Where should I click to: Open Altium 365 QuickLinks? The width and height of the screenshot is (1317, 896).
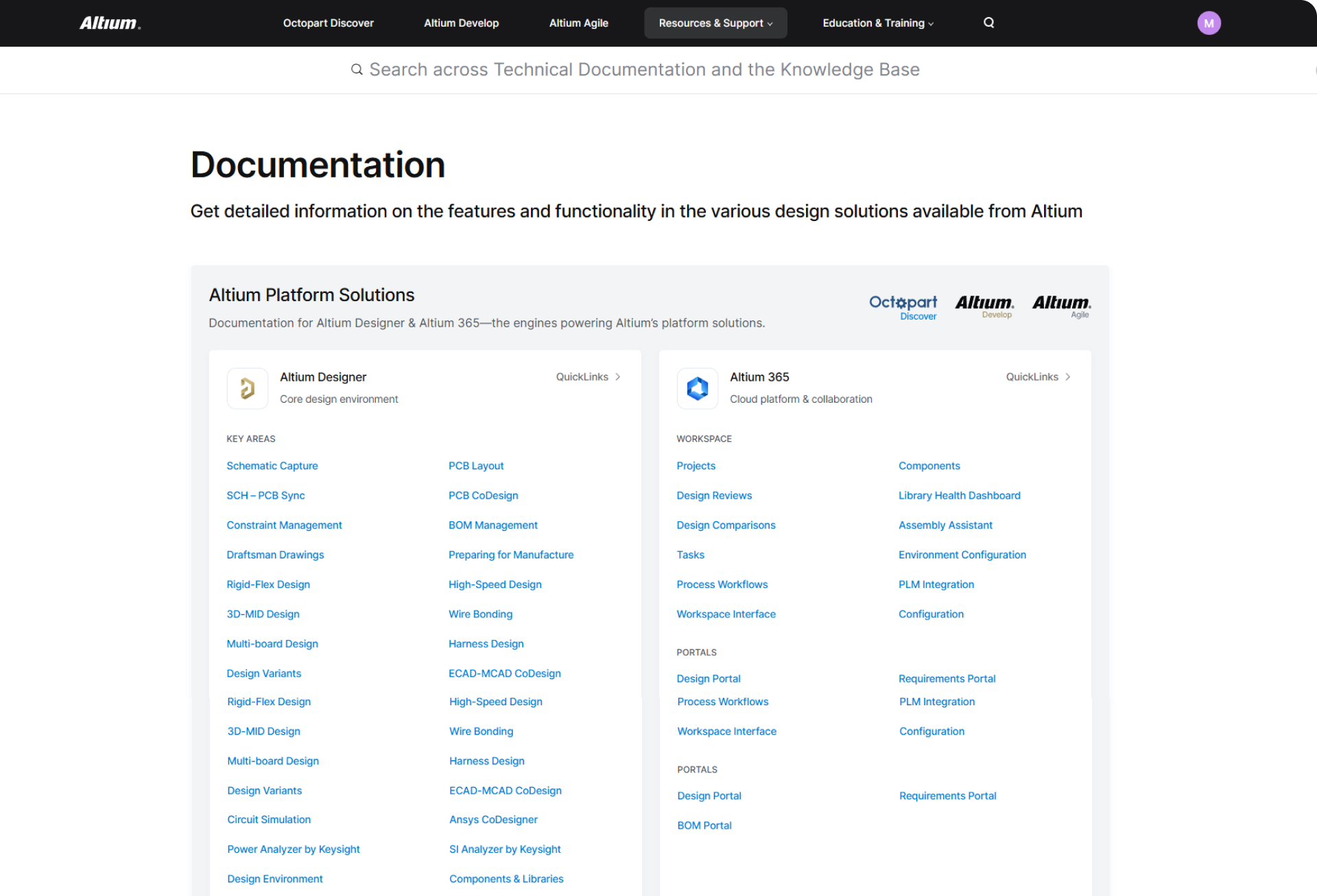point(1038,377)
